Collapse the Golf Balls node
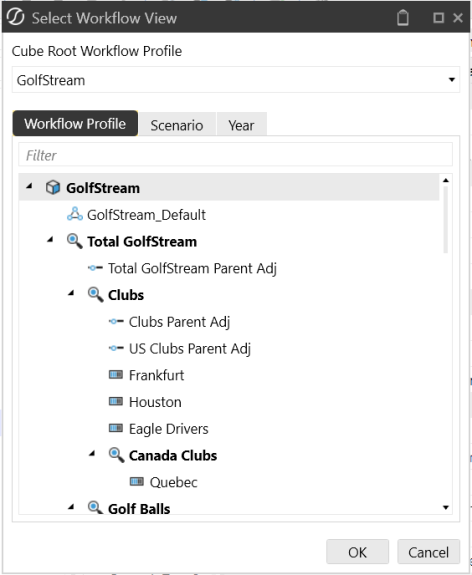Screen dimensions: 472x575 click(x=71, y=507)
